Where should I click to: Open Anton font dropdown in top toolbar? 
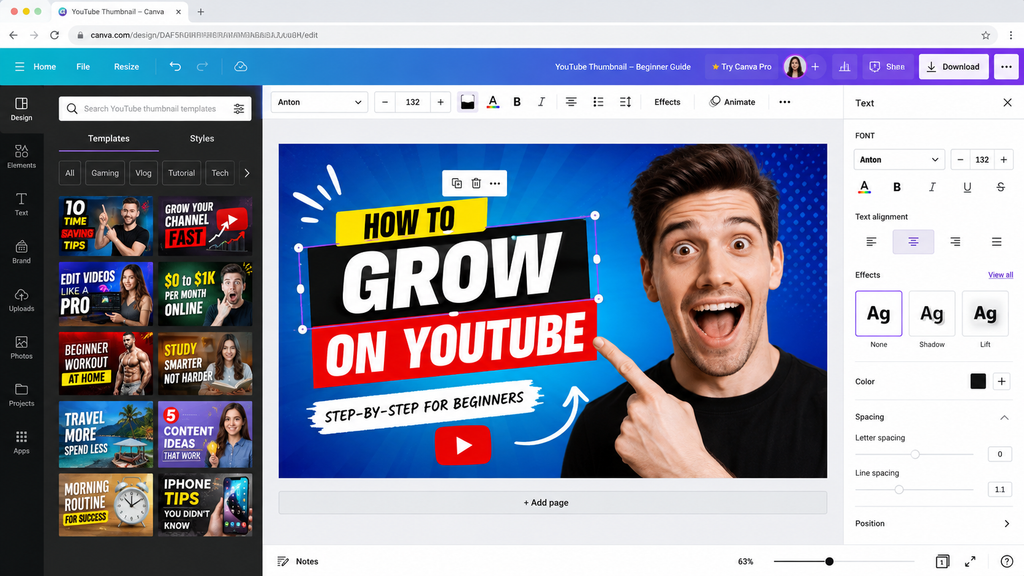click(x=319, y=102)
